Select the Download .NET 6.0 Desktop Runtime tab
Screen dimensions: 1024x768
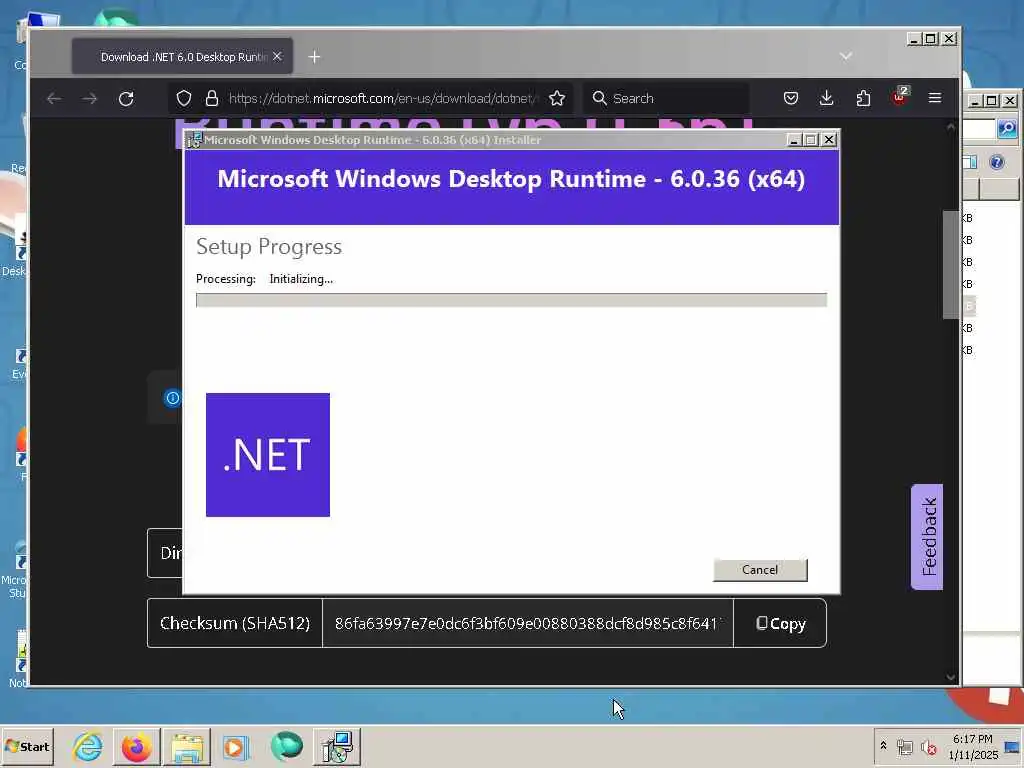click(182, 57)
